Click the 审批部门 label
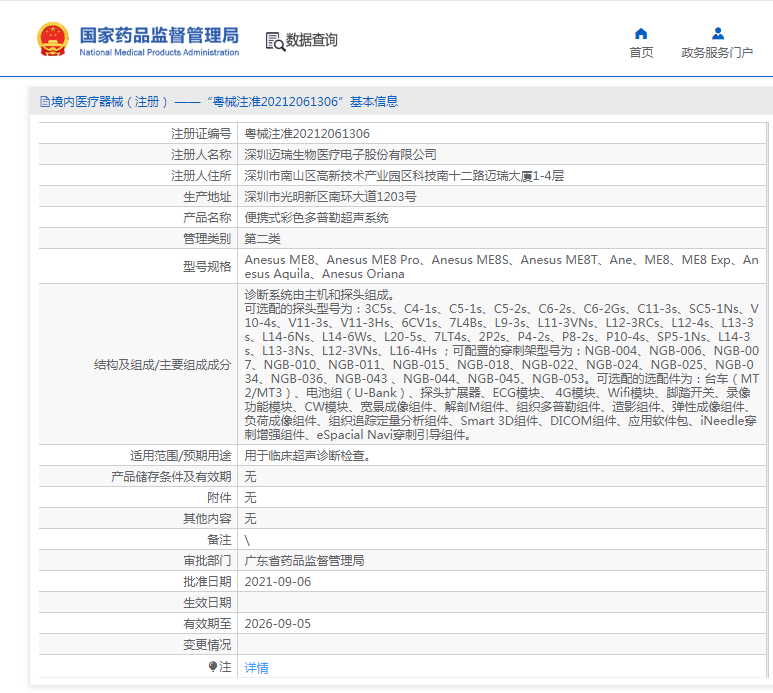Viewport: 773px width, 693px height. coord(207,561)
